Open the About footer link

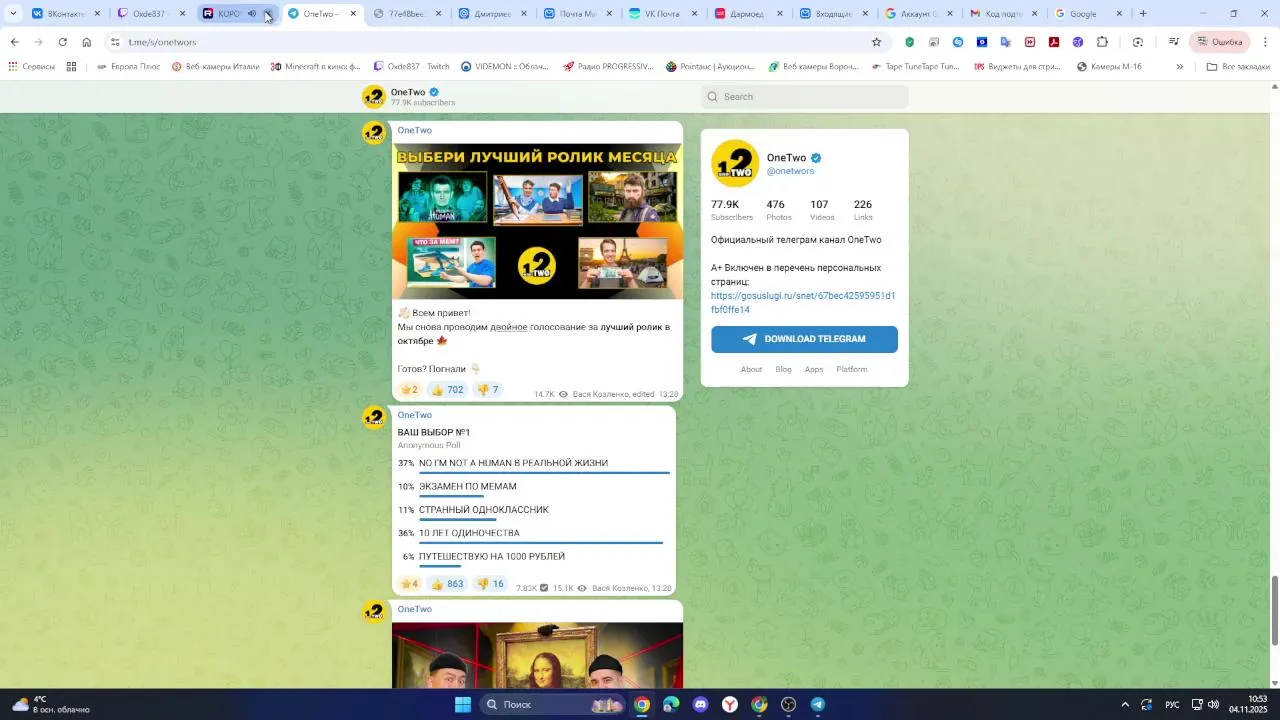point(751,370)
